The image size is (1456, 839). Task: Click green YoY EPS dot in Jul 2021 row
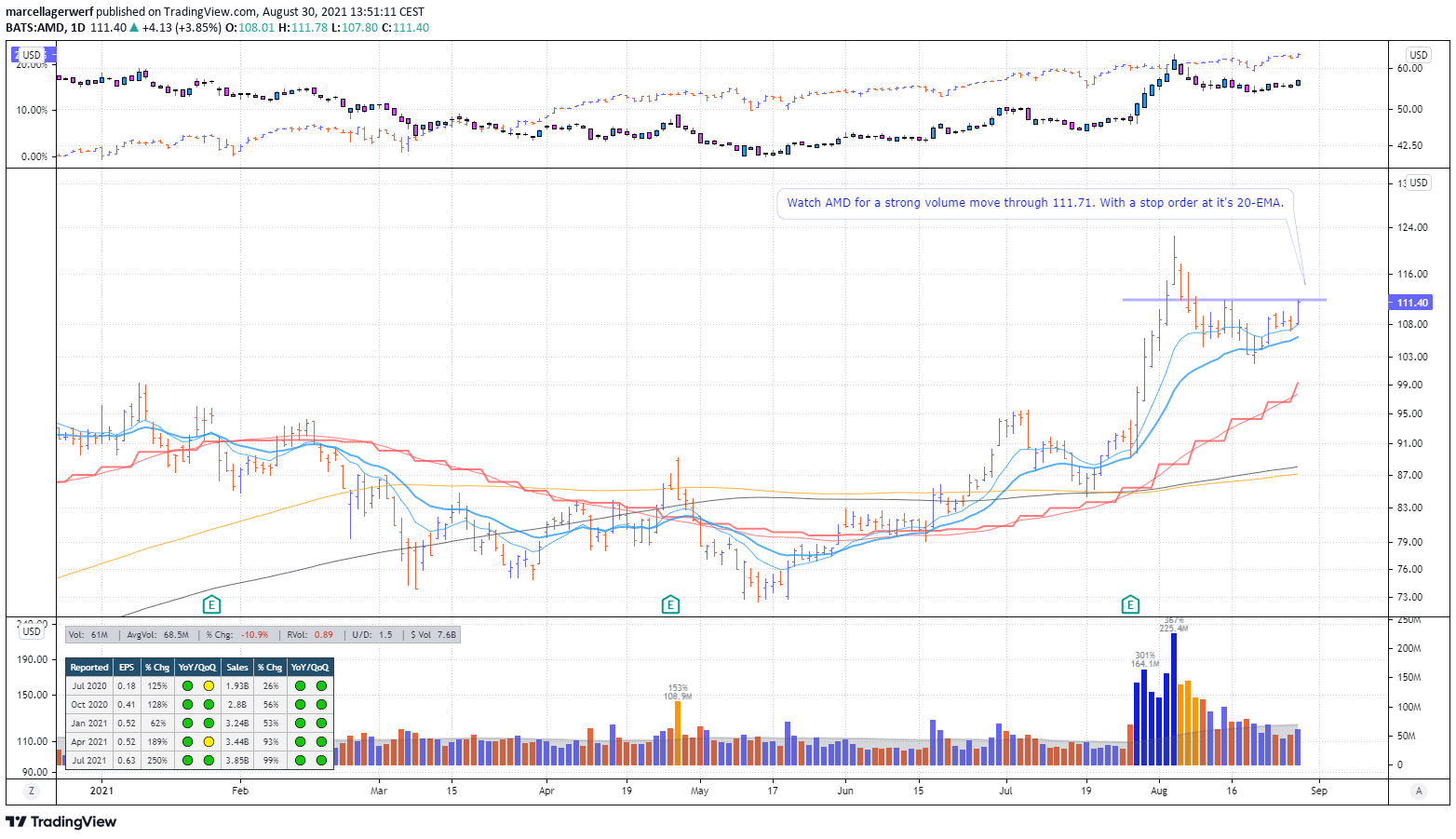coord(188,761)
